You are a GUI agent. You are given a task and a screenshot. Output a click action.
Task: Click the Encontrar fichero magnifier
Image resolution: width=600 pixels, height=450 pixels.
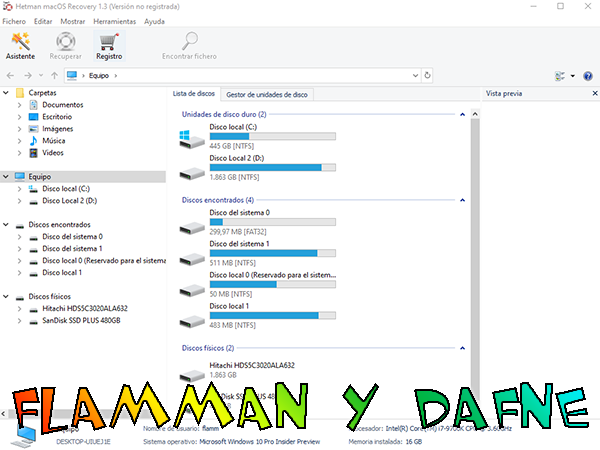coord(189,46)
